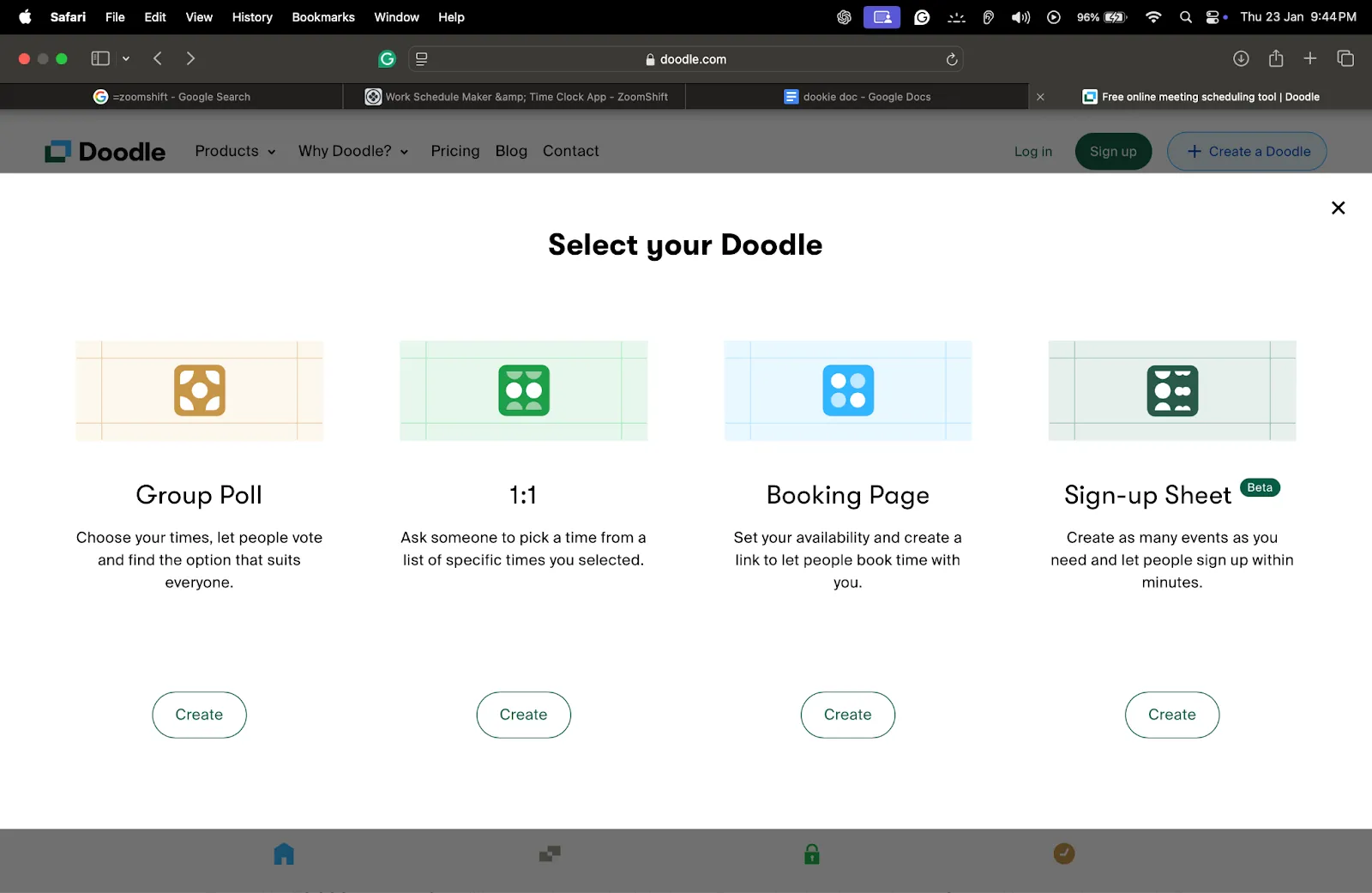Viewport: 1372px width, 893px height.
Task: Click the ChatGPT menu bar icon
Action: pos(844,16)
